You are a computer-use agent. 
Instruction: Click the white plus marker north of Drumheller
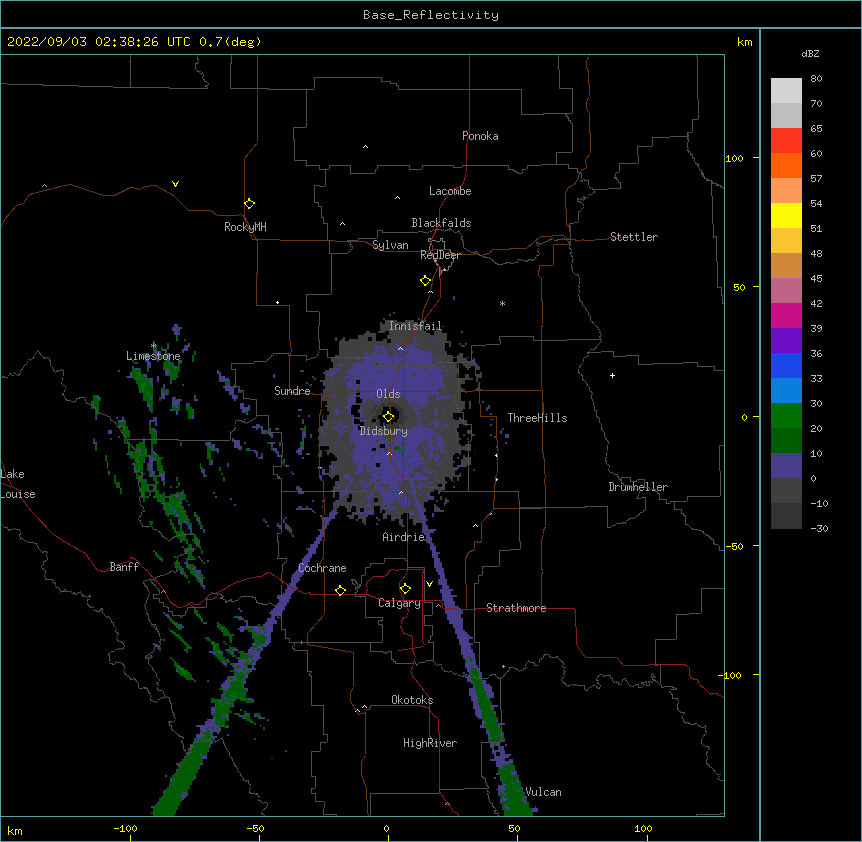click(x=612, y=375)
